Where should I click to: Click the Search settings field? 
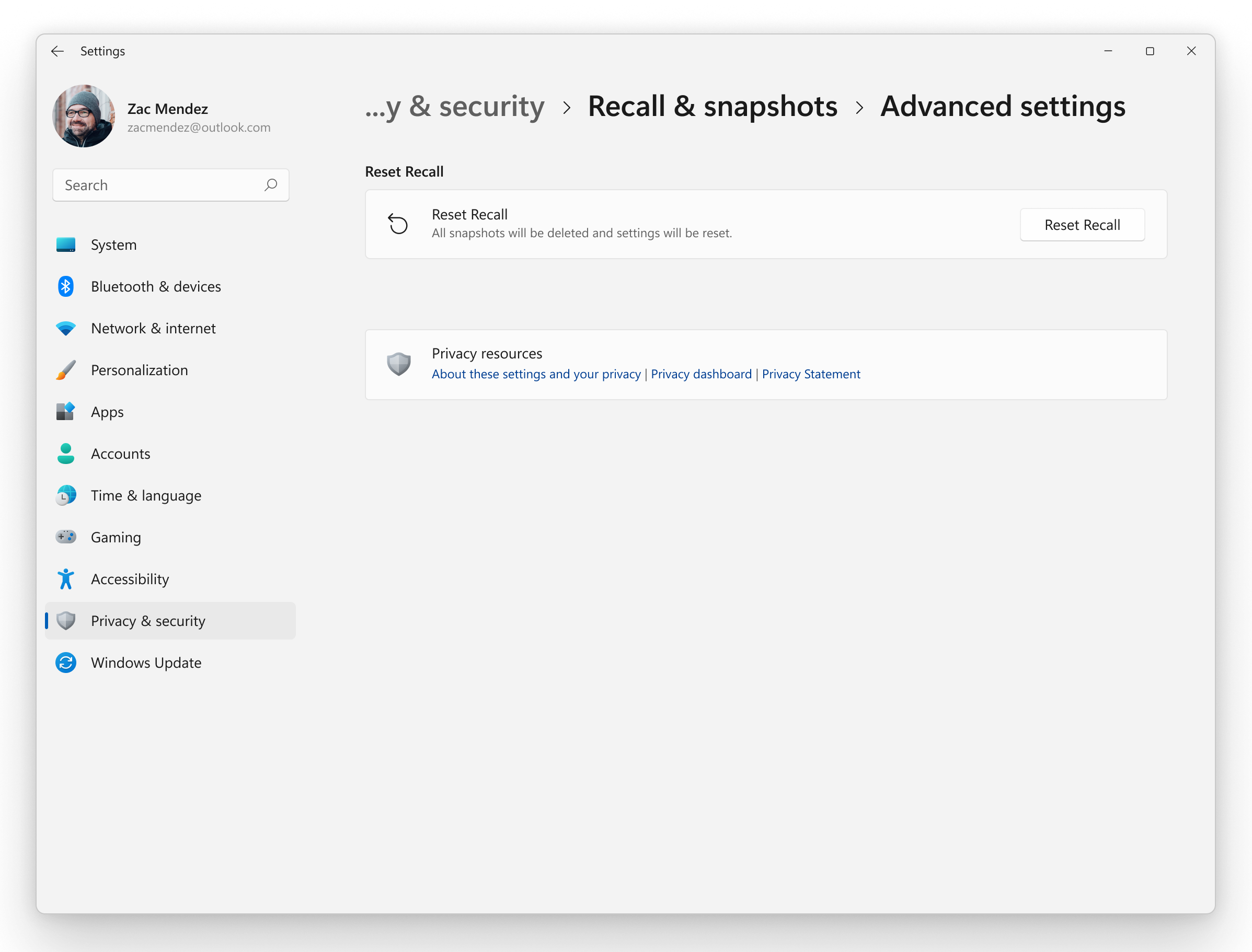[170, 185]
